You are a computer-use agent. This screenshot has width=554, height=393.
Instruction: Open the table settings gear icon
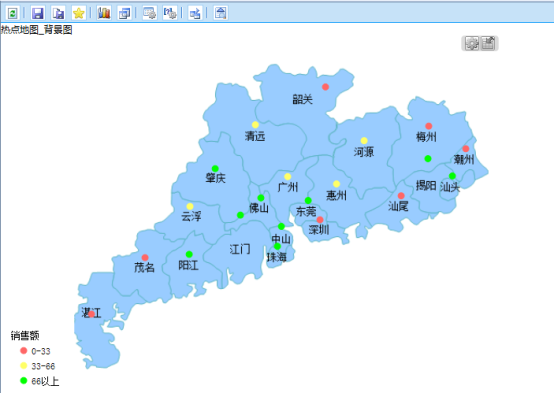tap(149, 13)
